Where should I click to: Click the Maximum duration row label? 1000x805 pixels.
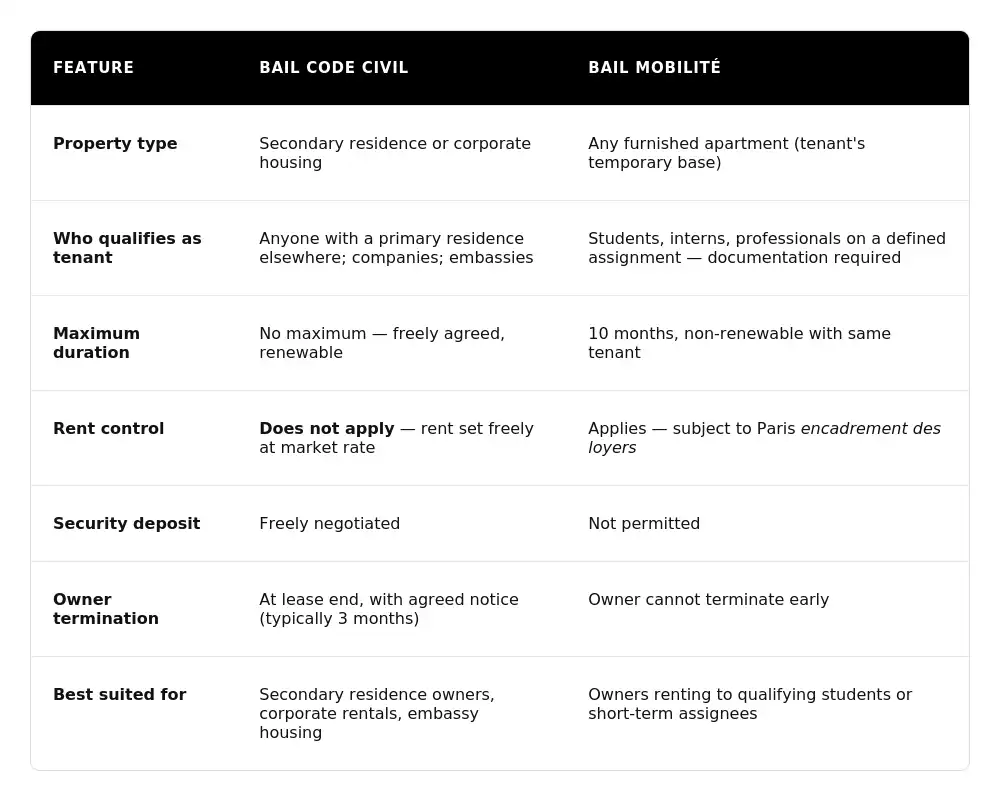pos(96,343)
